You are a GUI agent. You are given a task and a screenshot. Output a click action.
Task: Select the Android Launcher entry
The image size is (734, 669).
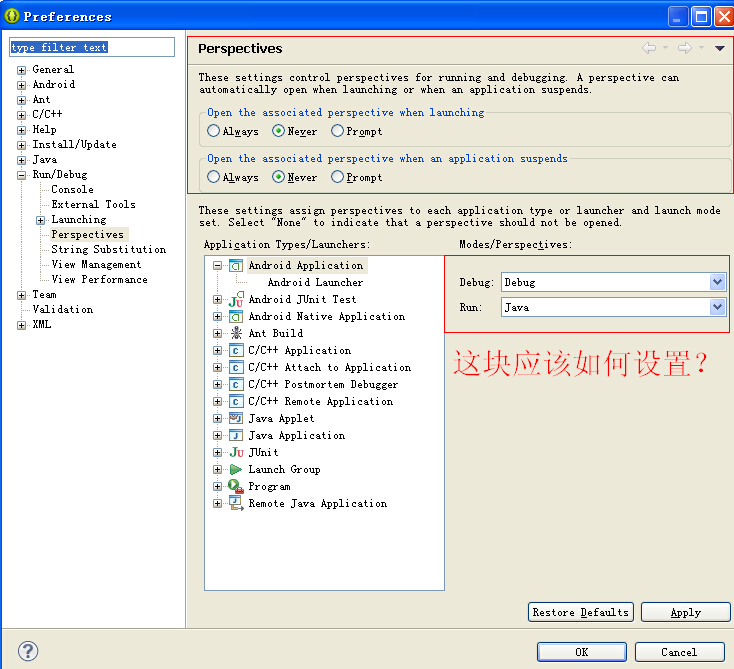point(315,283)
